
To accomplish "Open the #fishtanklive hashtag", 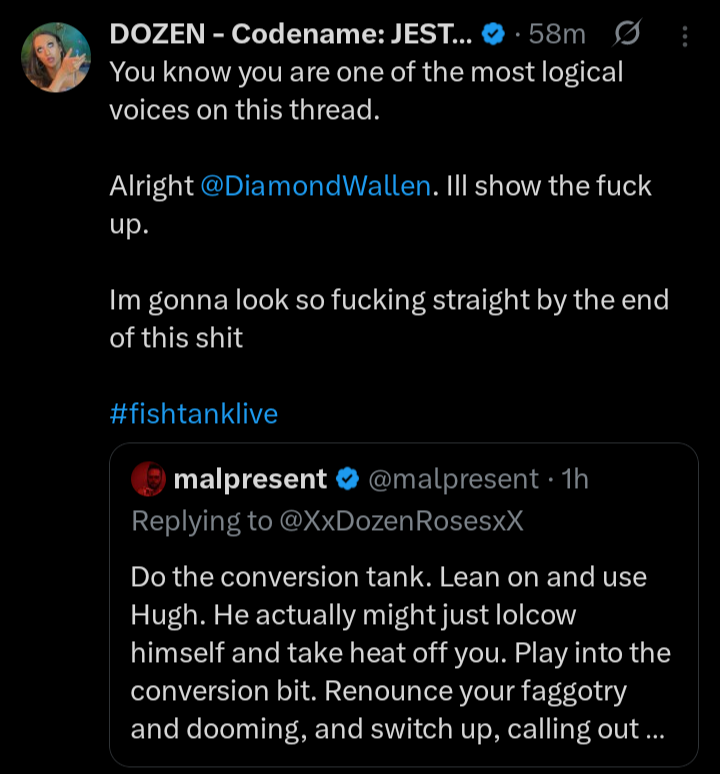I will pos(193,414).
